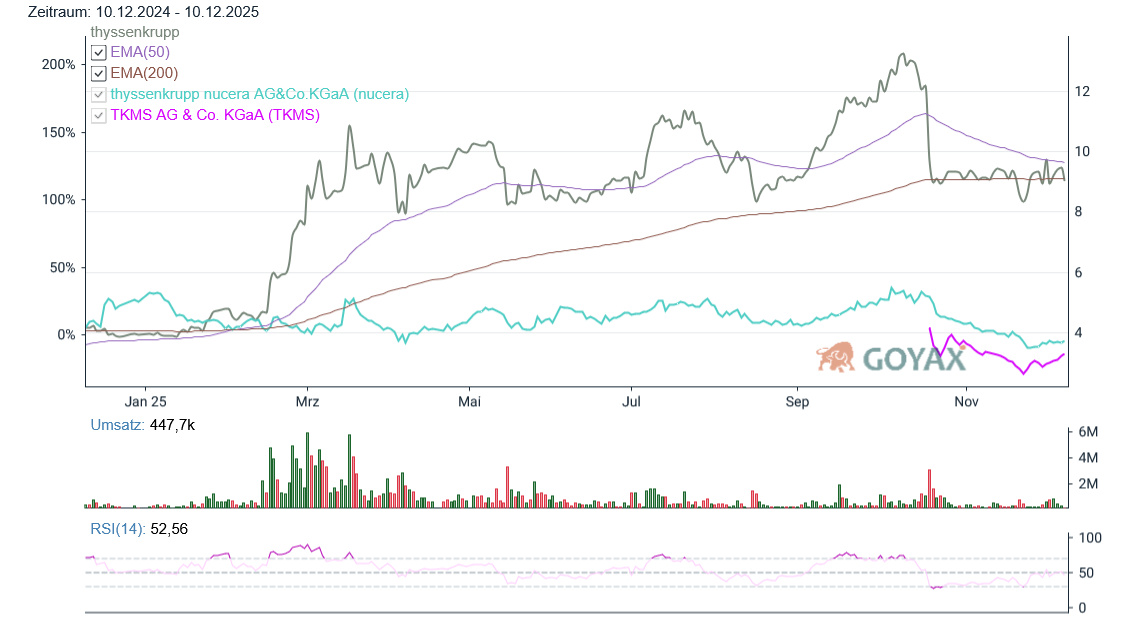
Task: Click the RSI value 52,56
Action: tap(169, 528)
